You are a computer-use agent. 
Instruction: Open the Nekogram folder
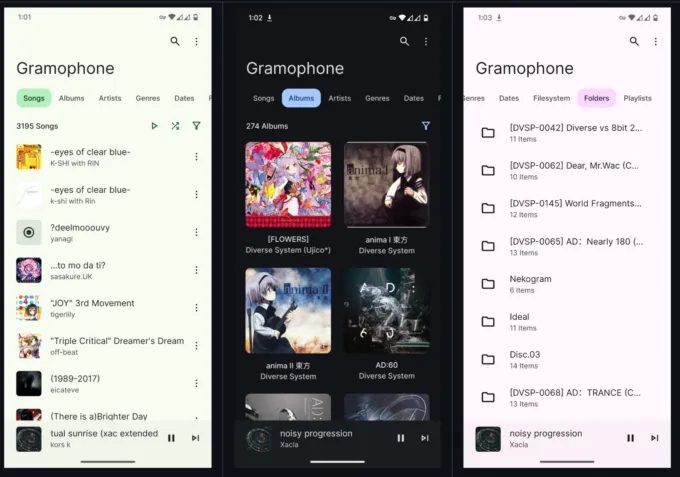[530, 284]
